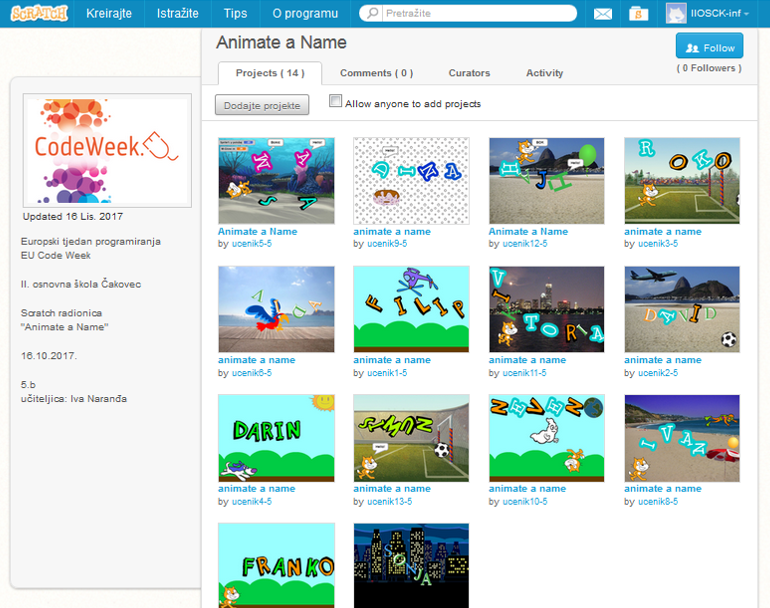Open Istražite menu
770x608 pixels.
tap(177, 13)
